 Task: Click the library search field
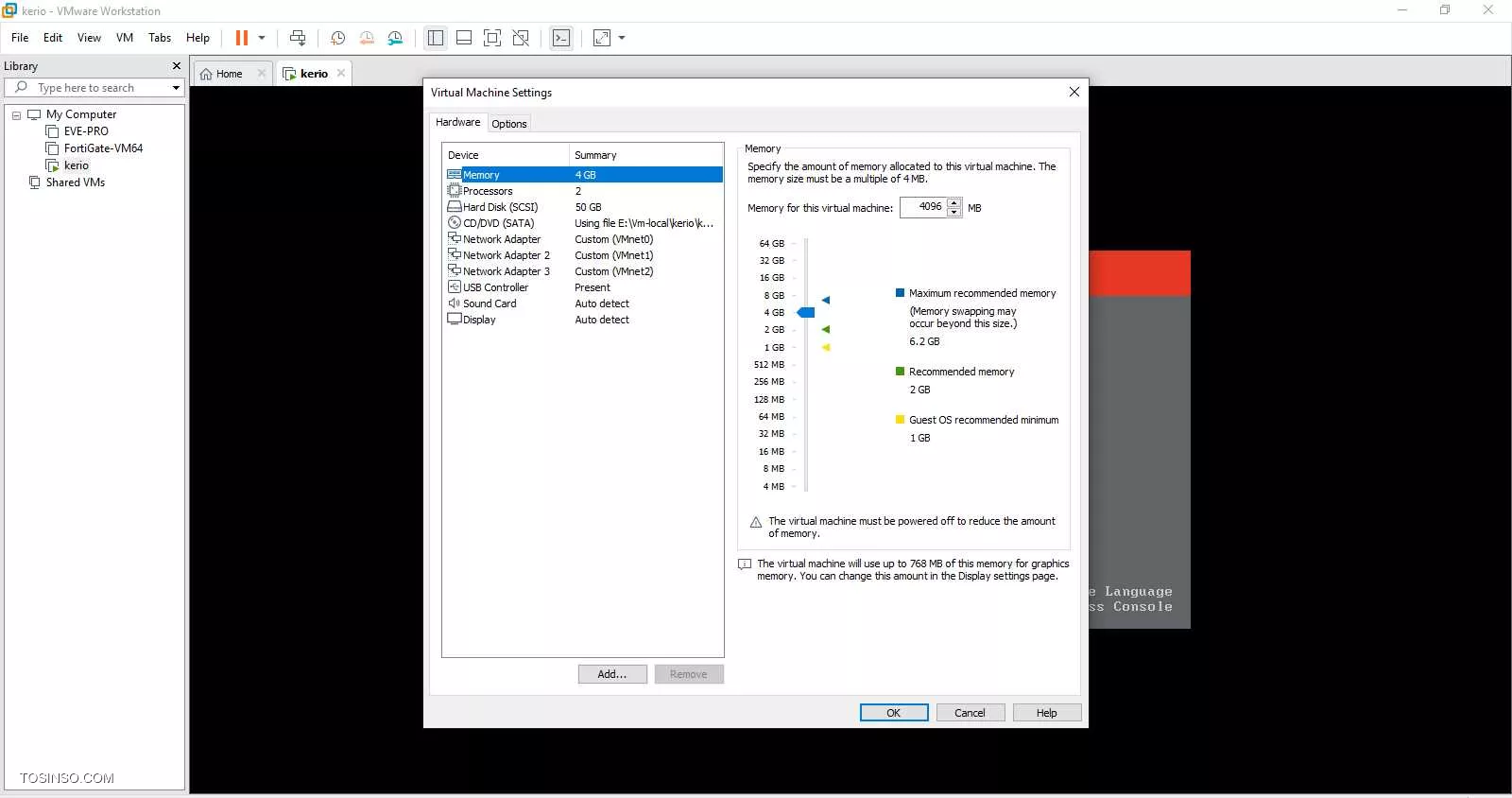94,88
